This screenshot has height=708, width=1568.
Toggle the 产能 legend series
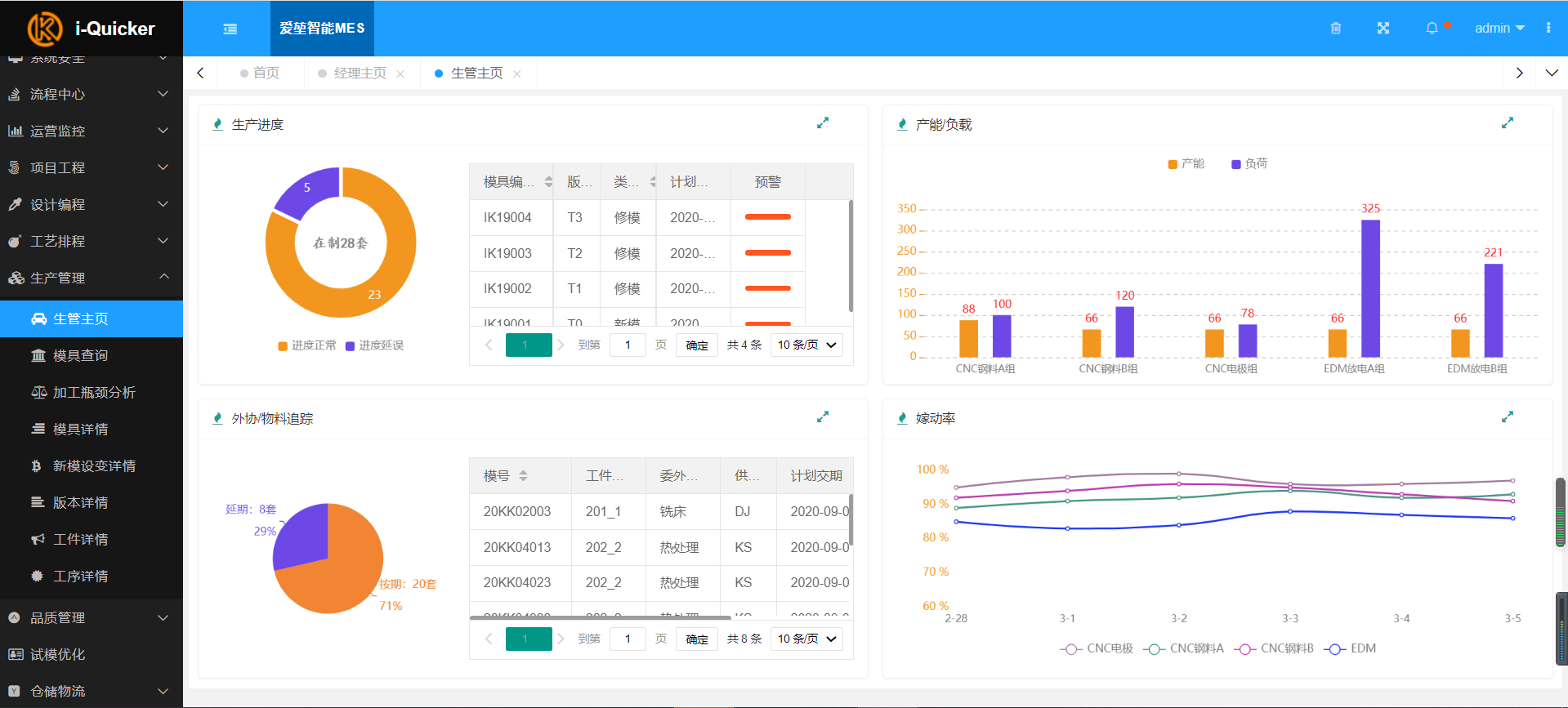[x=1186, y=163]
